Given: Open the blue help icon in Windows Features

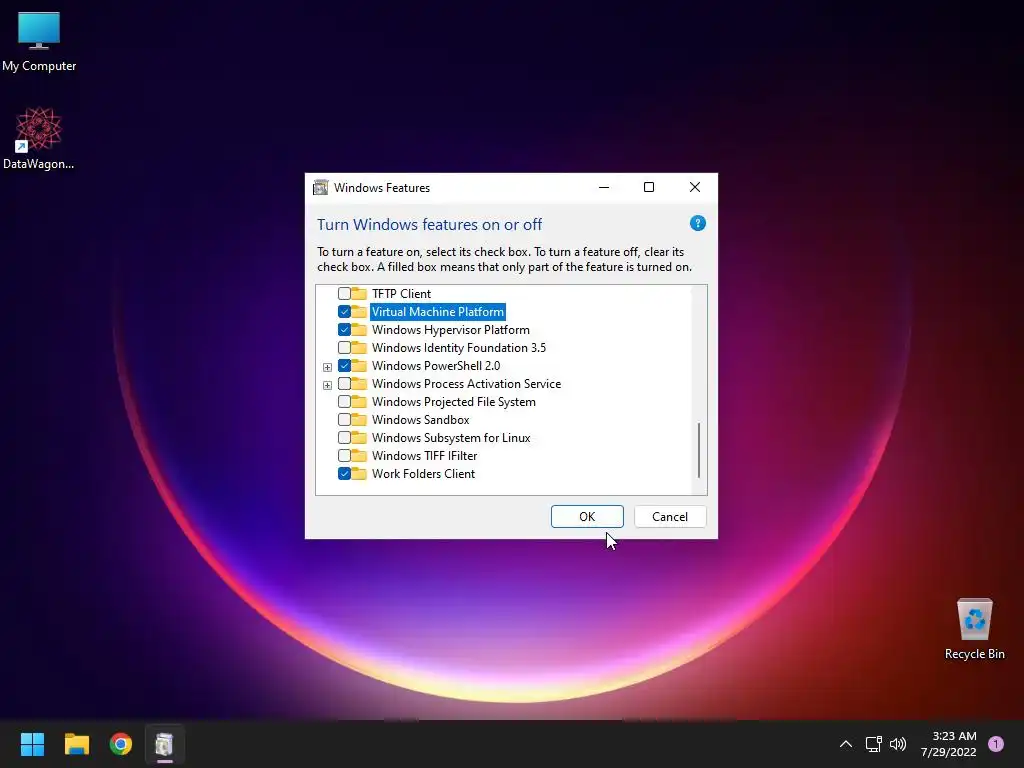Looking at the screenshot, I should click(697, 223).
